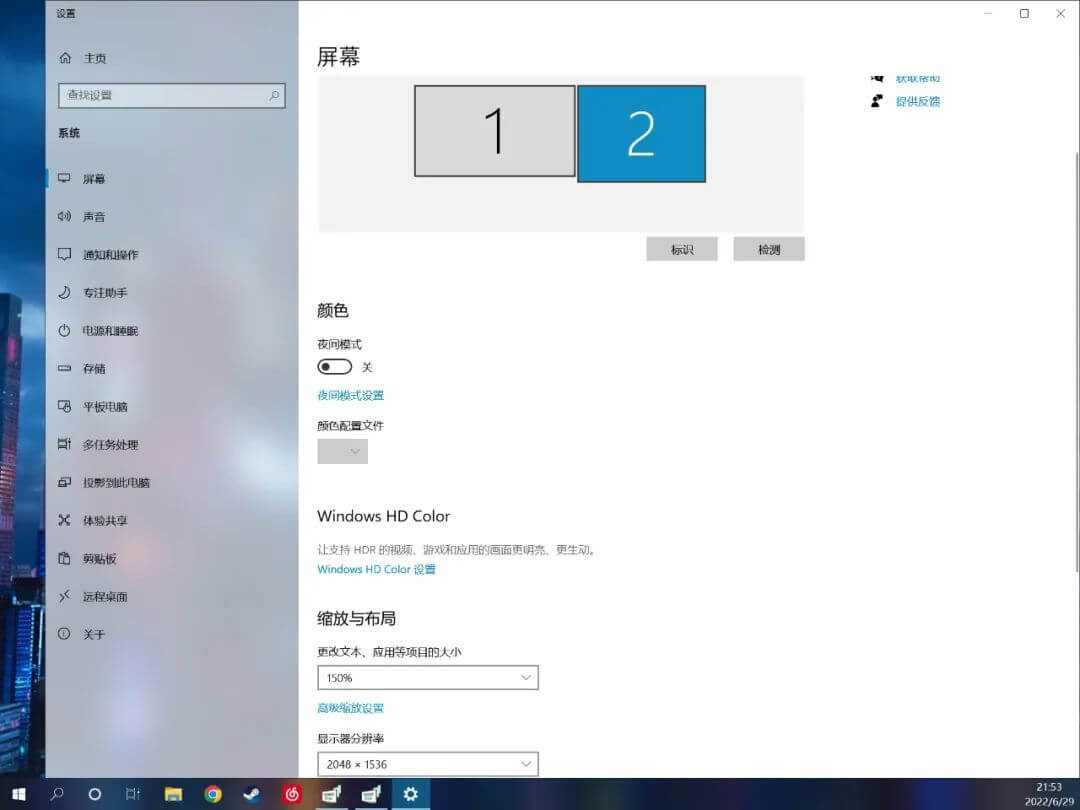
Task: Open the display resolution dropdown
Action: [428, 763]
